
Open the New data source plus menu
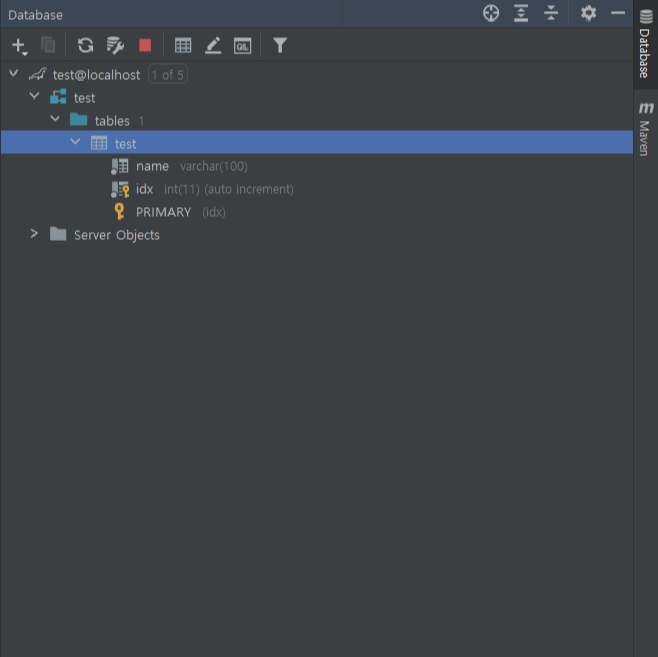coord(19,46)
